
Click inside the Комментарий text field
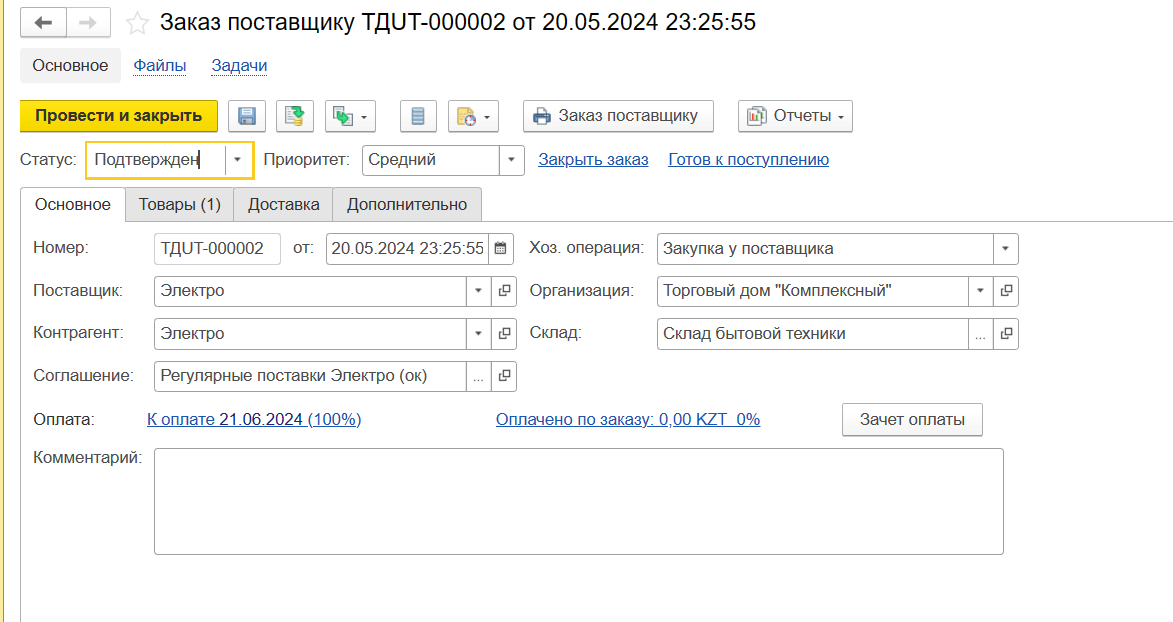click(x=578, y=500)
